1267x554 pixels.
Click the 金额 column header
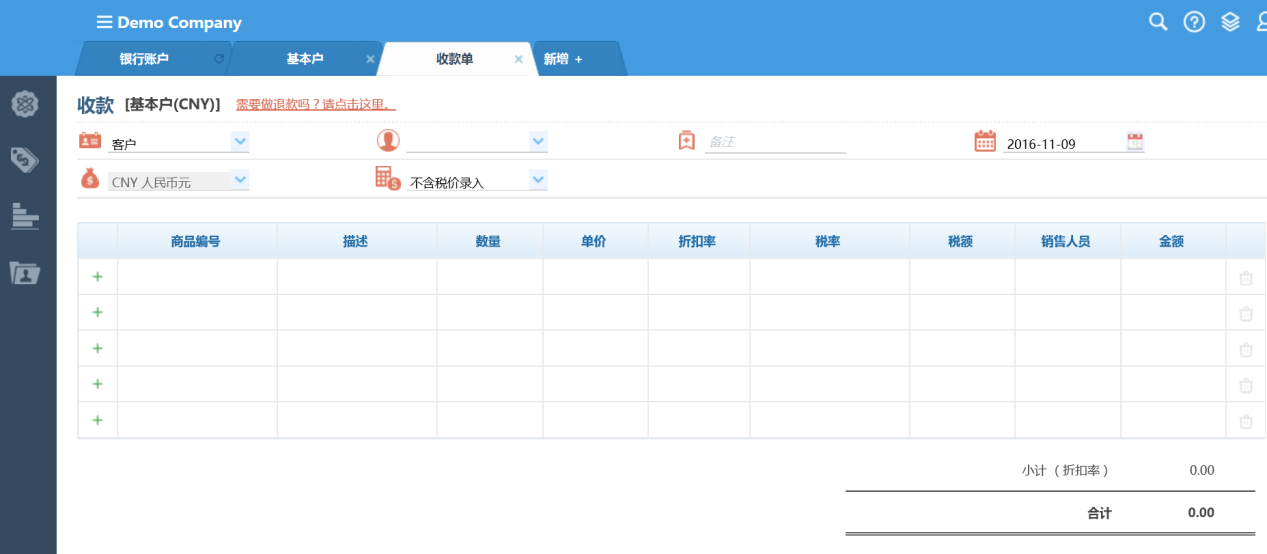click(x=1173, y=241)
